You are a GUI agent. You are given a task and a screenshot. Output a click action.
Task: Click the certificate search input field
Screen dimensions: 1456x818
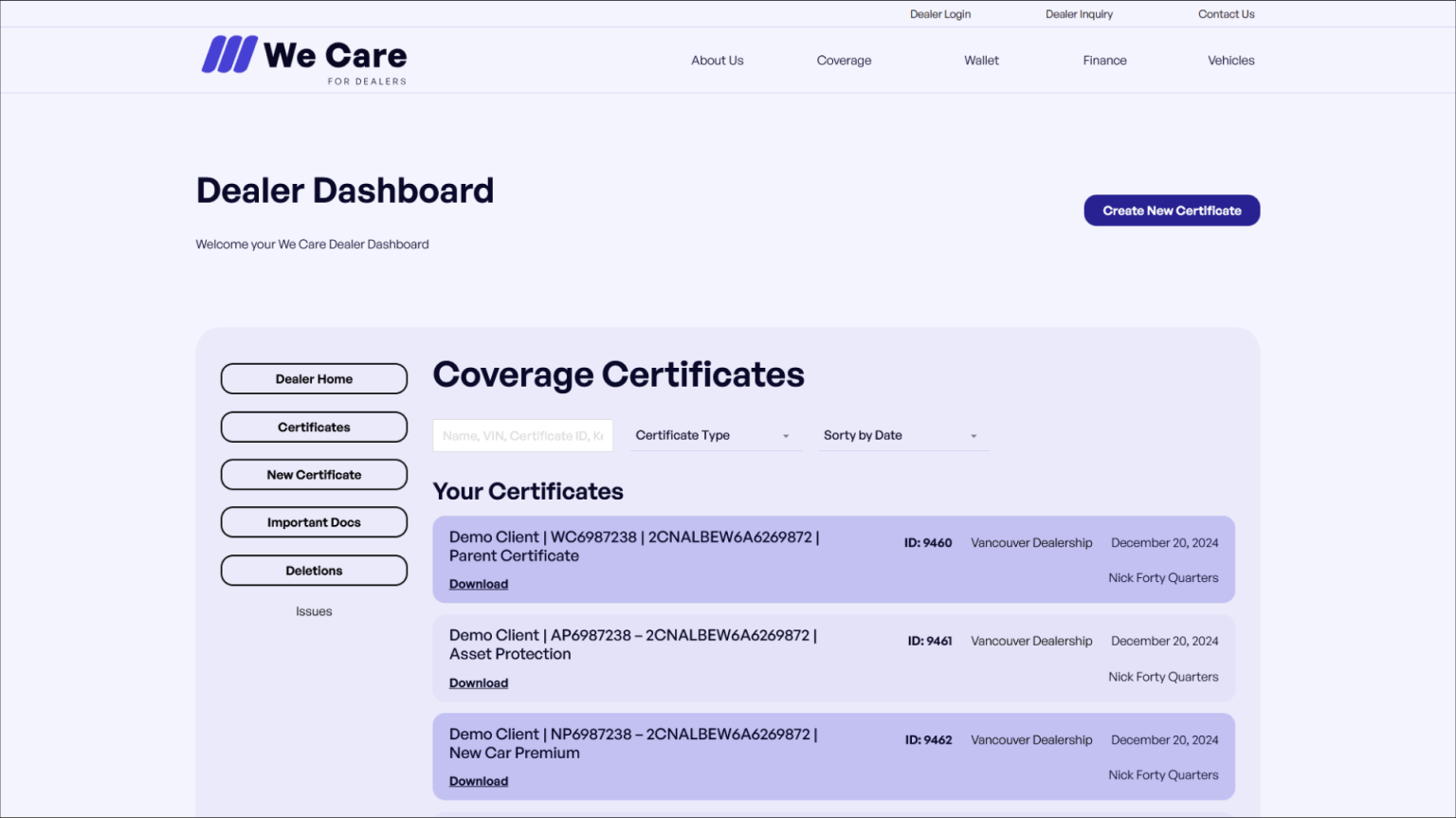pos(522,436)
